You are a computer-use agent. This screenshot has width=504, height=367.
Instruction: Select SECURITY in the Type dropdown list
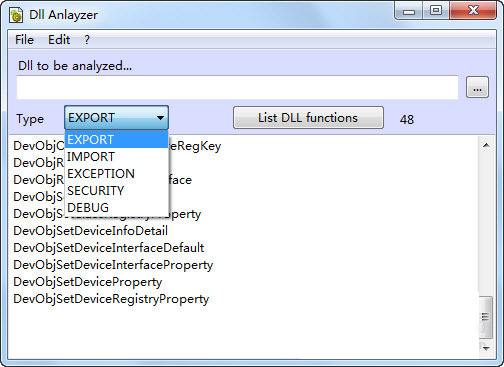pyautogui.click(x=116, y=191)
